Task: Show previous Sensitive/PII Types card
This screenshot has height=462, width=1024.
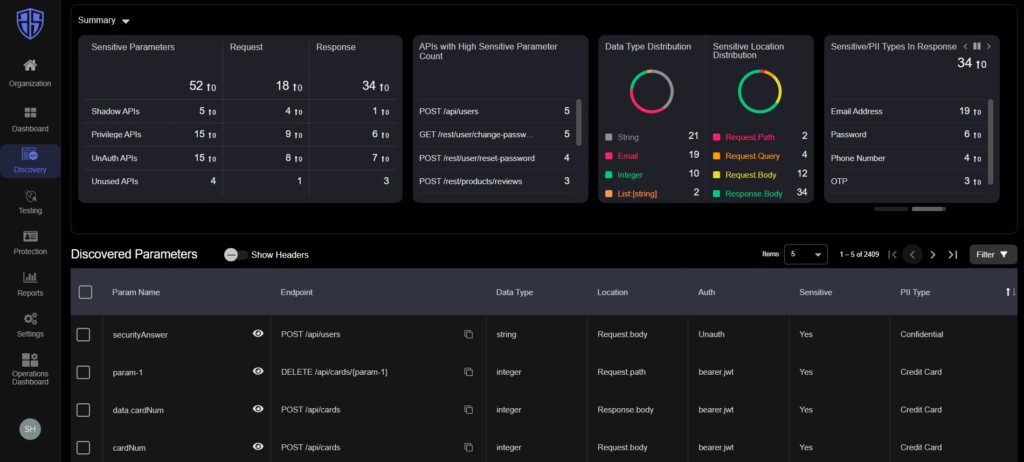Action: (965, 46)
